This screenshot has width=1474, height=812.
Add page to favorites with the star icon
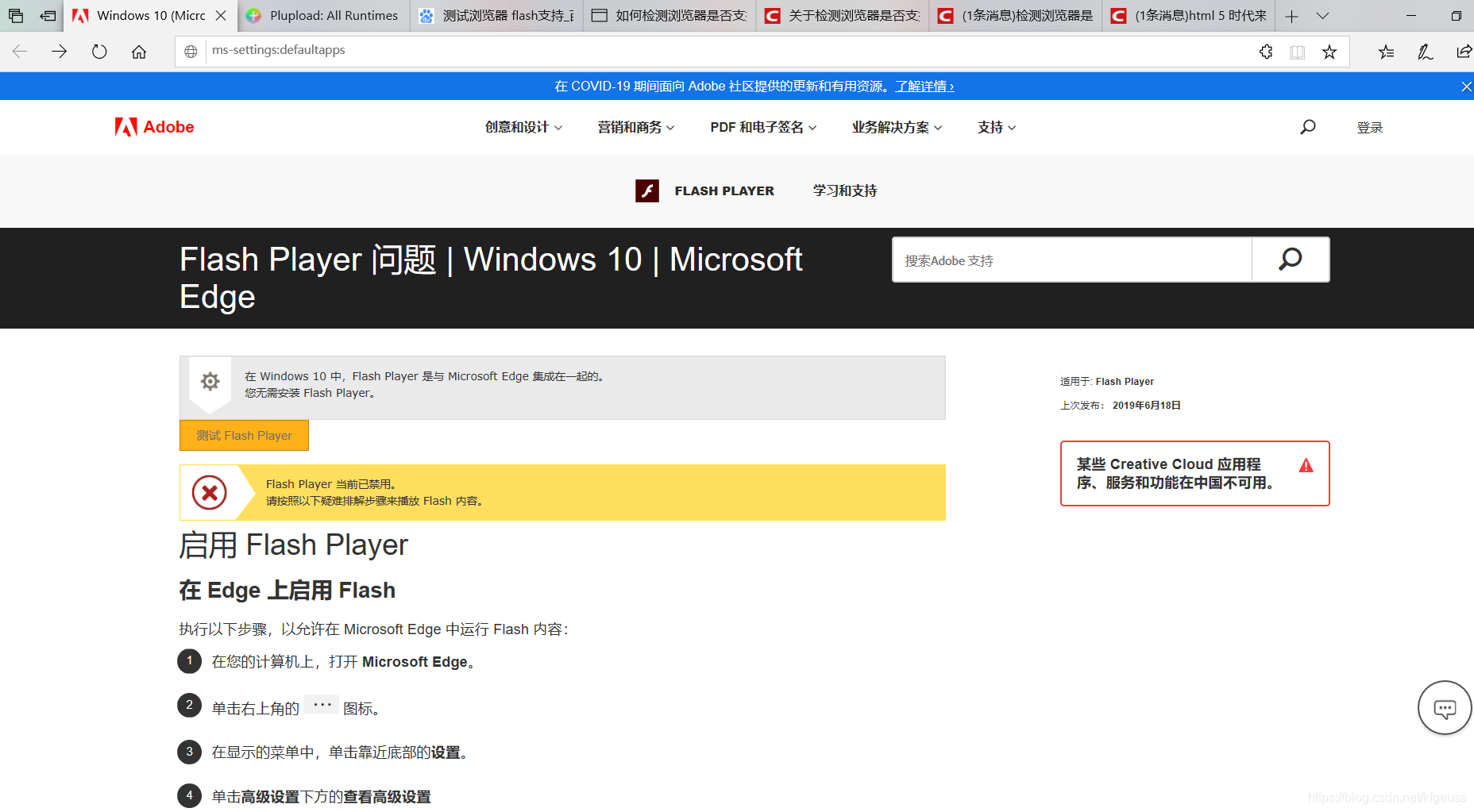1329,51
